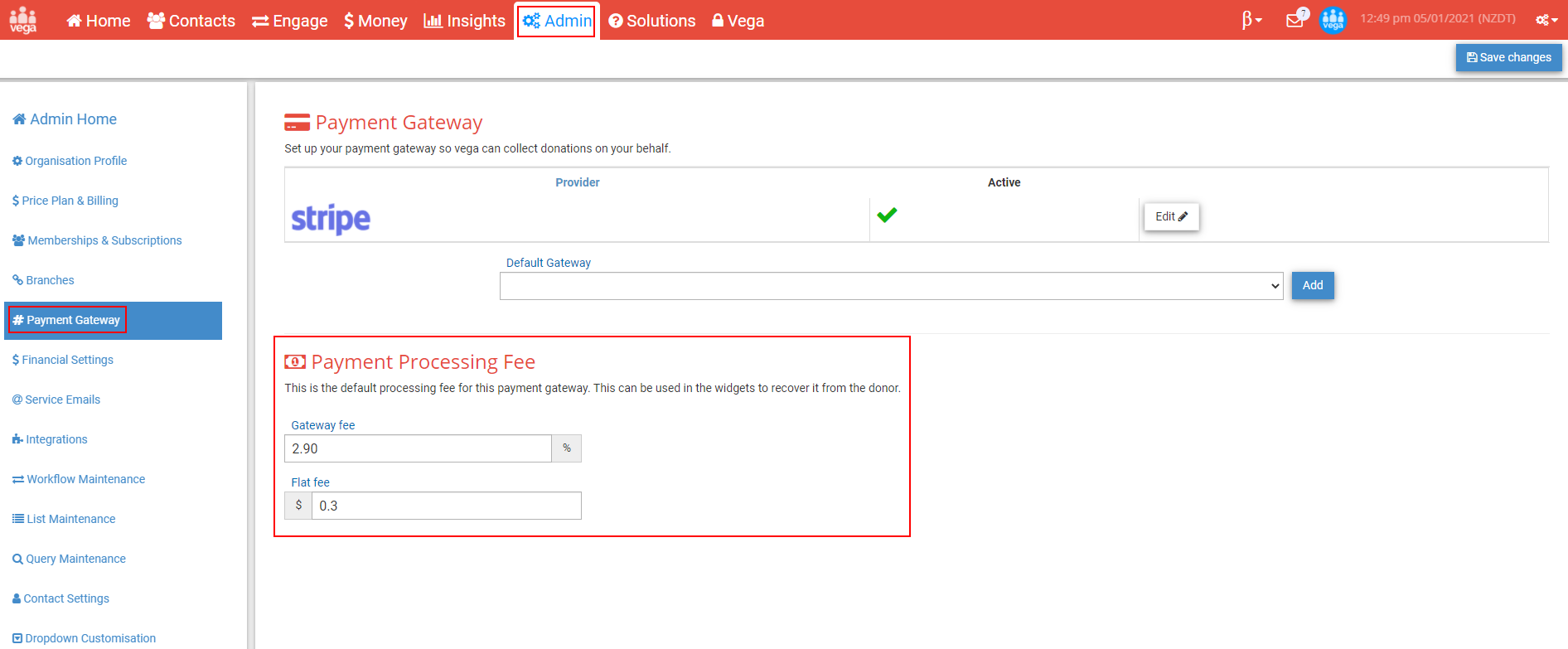Click into the Gateway fee input field
This screenshot has height=649, width=1568.
point(418,448)
